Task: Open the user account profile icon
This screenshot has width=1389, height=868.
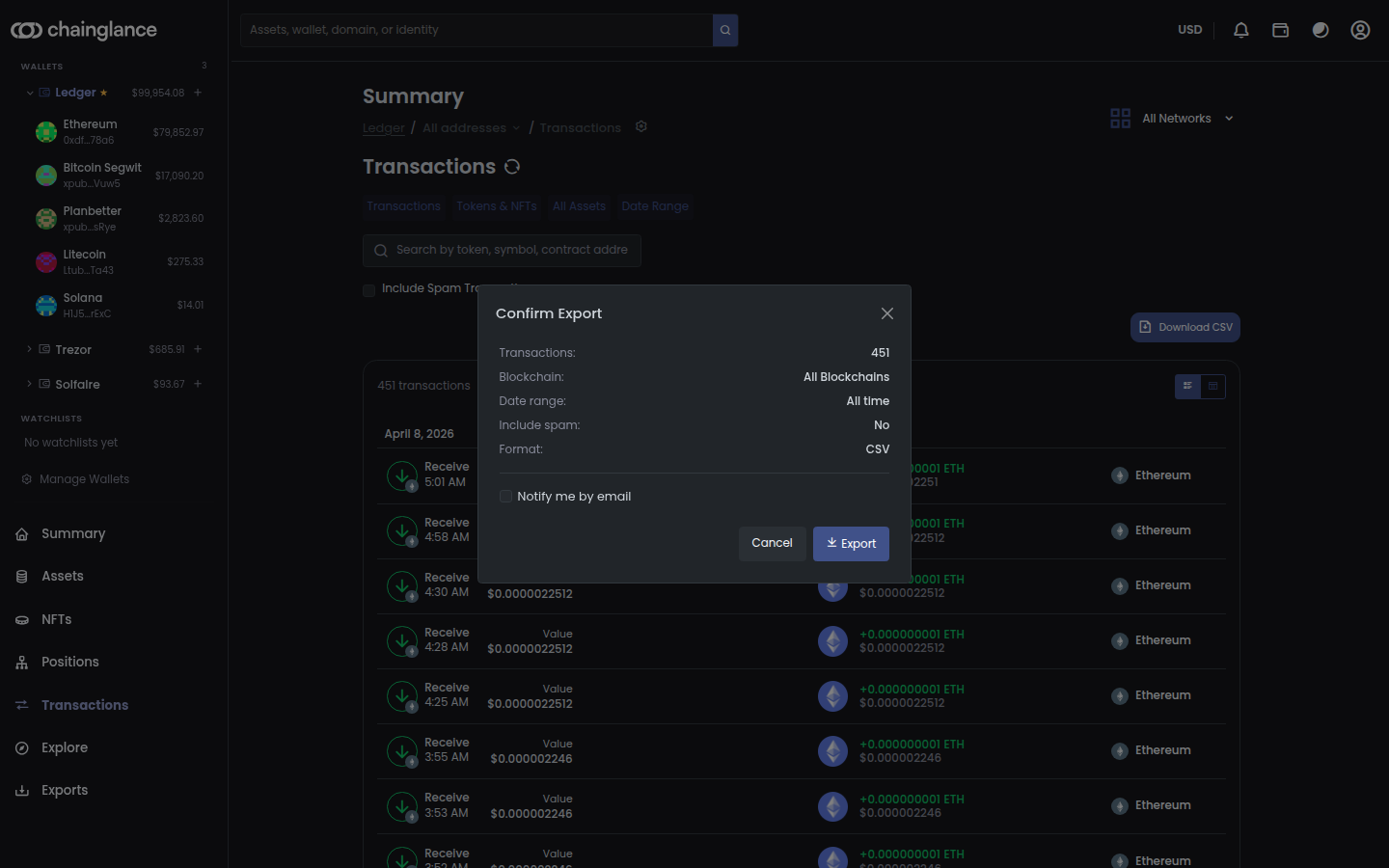Action: [1360, 30]
